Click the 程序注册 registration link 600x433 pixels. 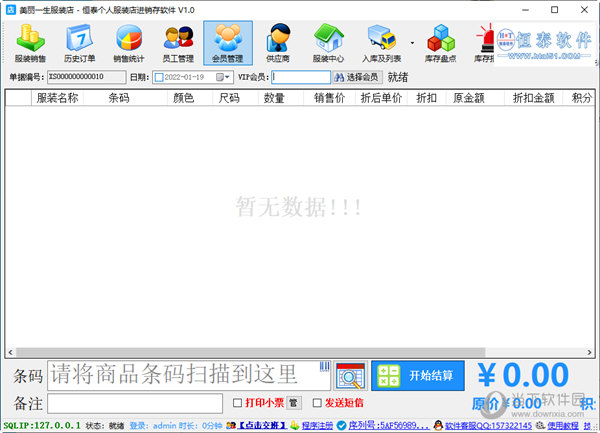point(317,425)
